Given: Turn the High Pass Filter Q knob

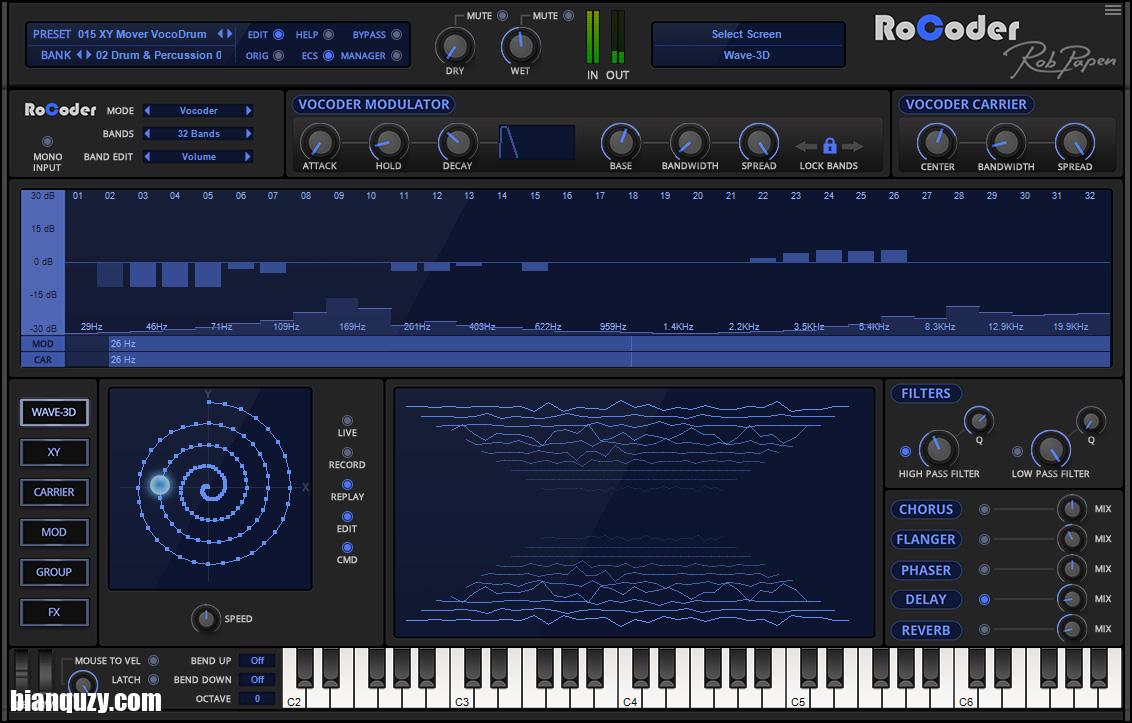Looking at the screenshot, I should [x=979, y=420].
